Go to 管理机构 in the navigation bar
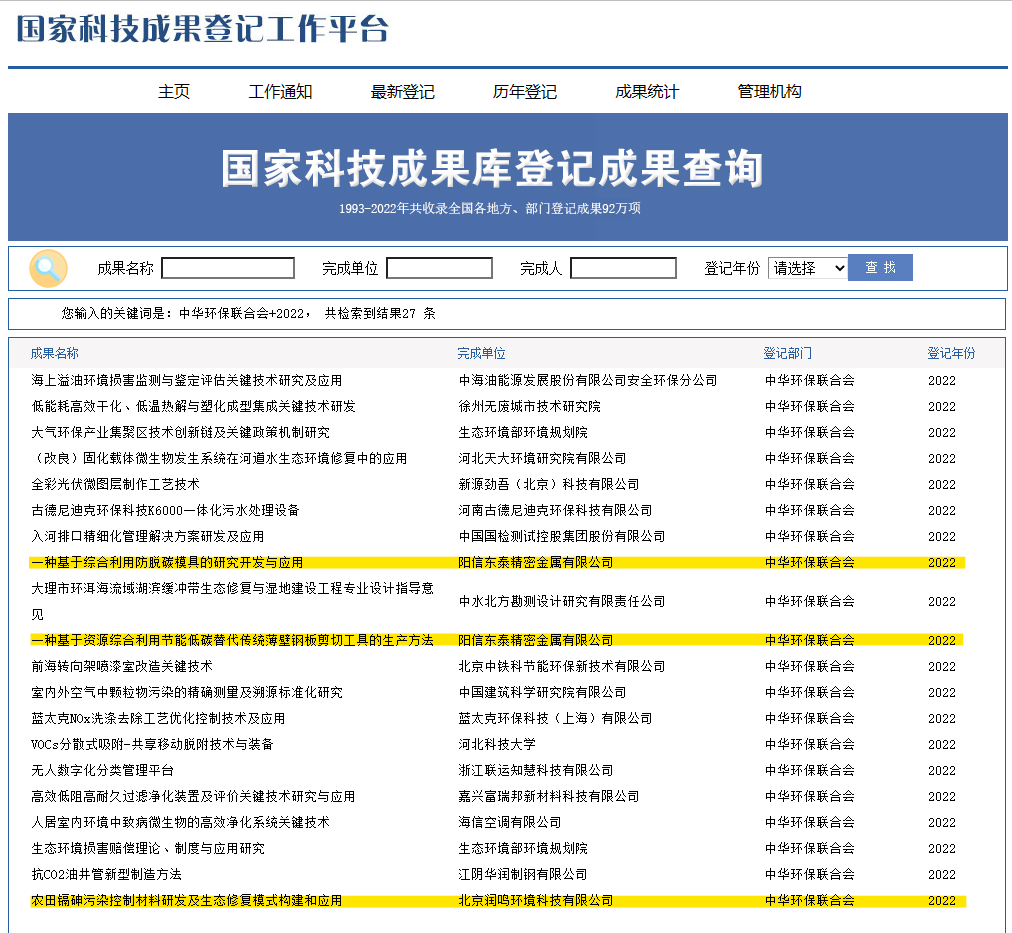The width and height of the screenshot is (1012, 933). (769, 92)
